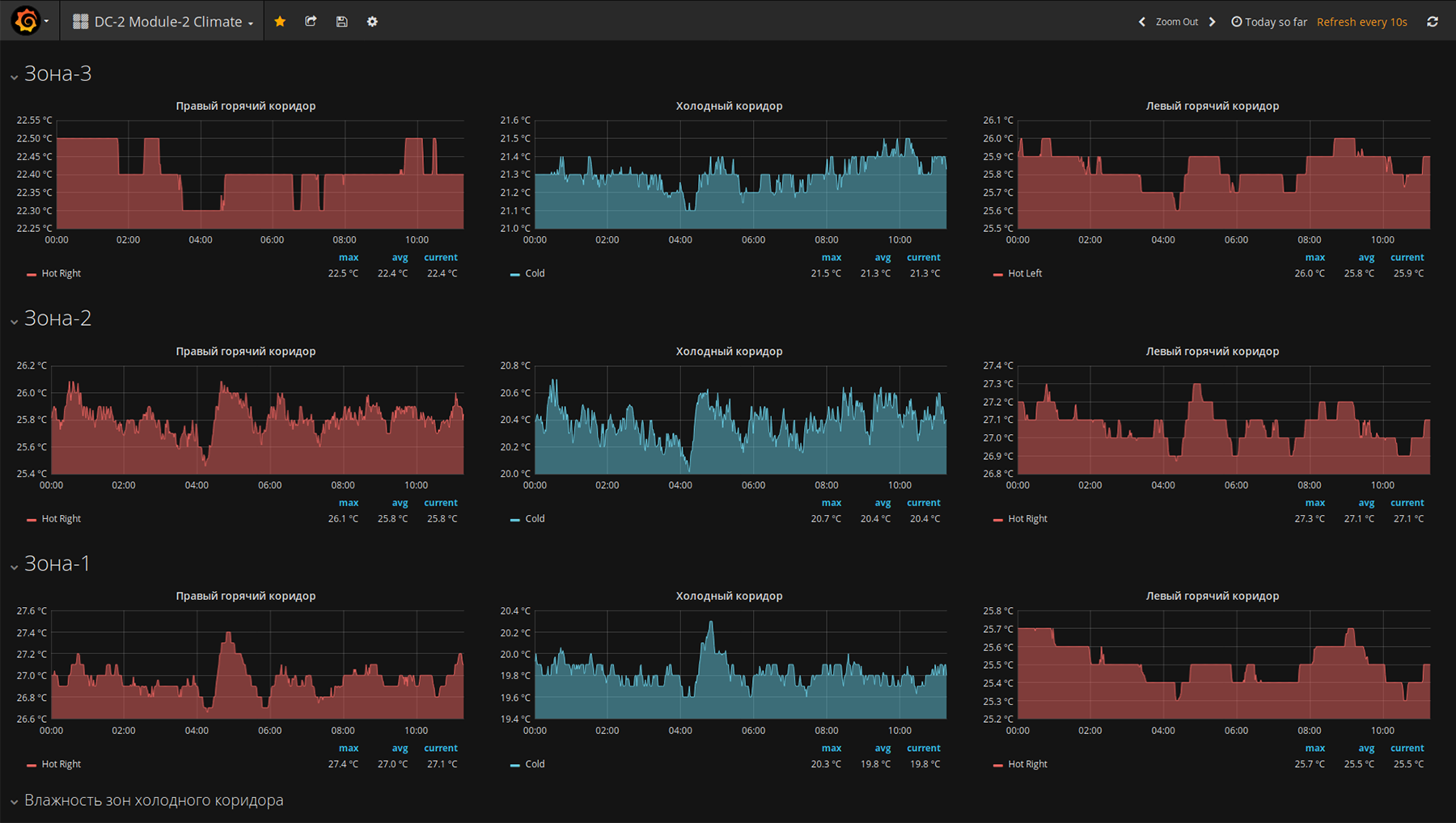
Task: Click legend max value '21.5 °C' in Зона-3
Action: click(x=826, y=273)
